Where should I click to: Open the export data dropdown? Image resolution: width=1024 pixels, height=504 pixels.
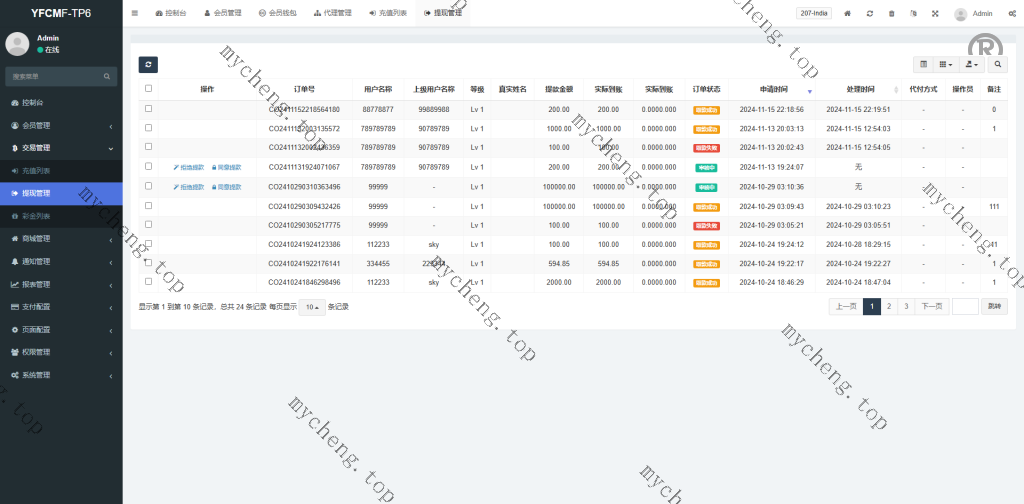(970, 64)
